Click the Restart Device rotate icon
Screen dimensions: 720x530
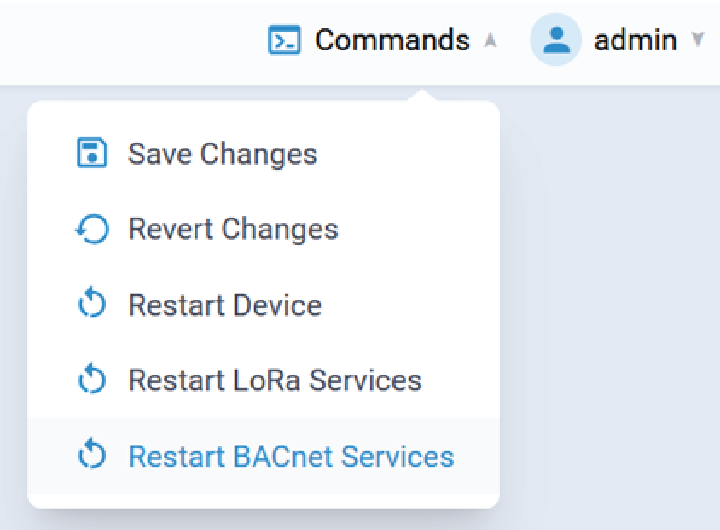point(92,305)
